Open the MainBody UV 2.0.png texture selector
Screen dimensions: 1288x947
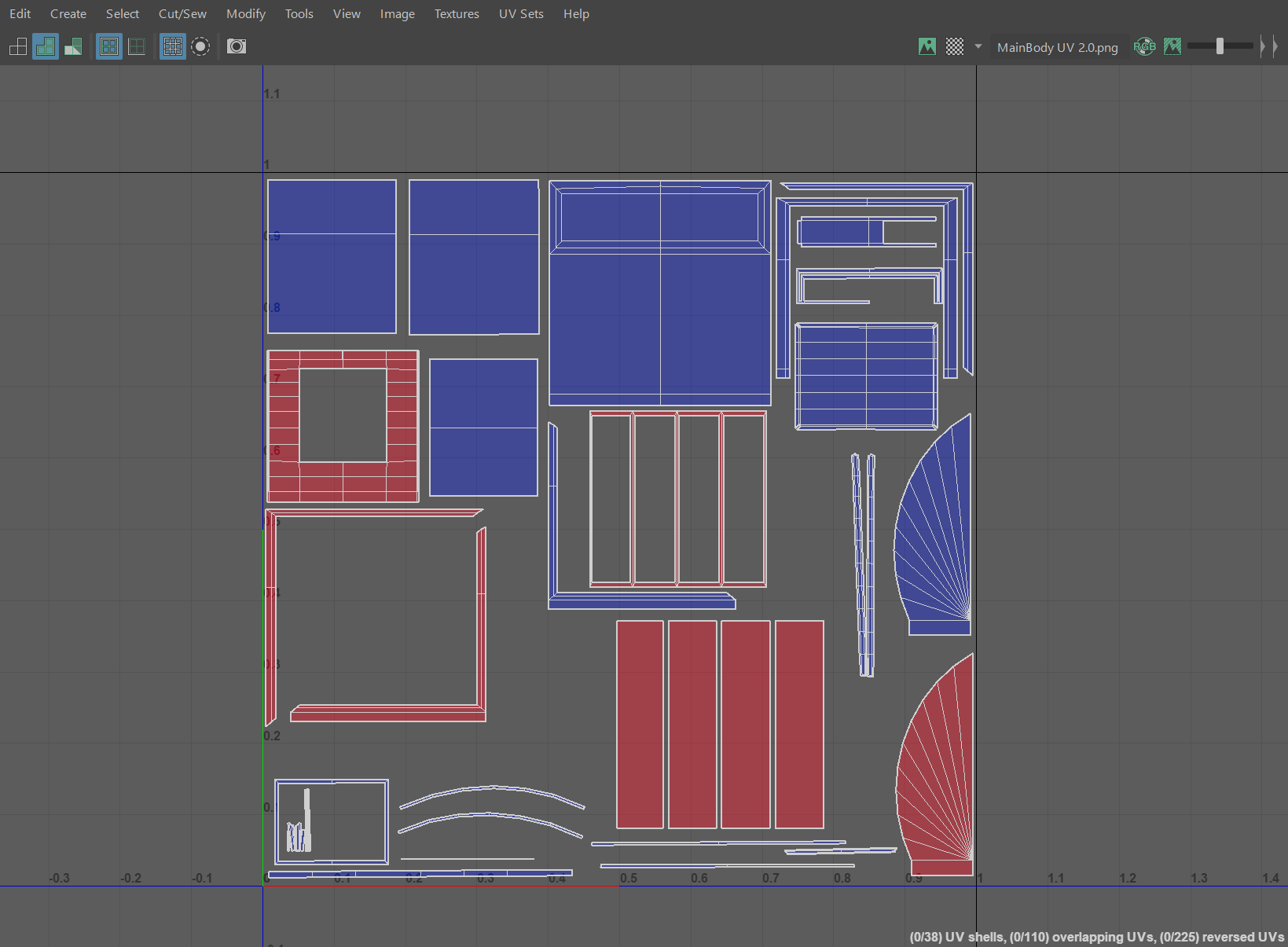[1057, 47]
